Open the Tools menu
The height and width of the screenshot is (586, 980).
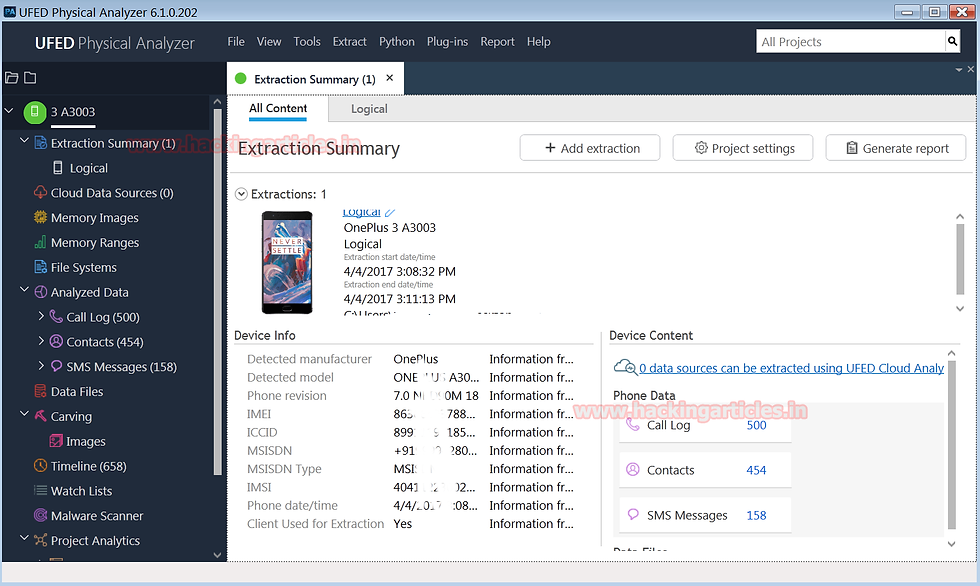307,41
